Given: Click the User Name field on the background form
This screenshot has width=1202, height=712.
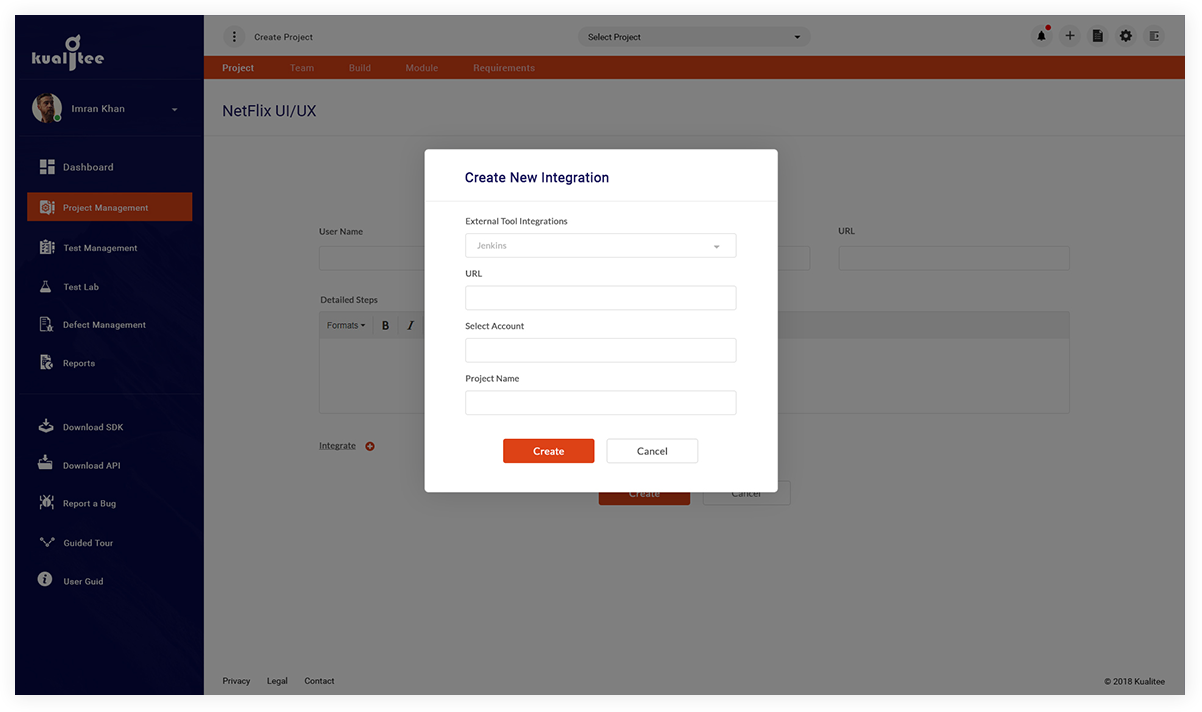Looking at the screenshot, I should (372, 258).
